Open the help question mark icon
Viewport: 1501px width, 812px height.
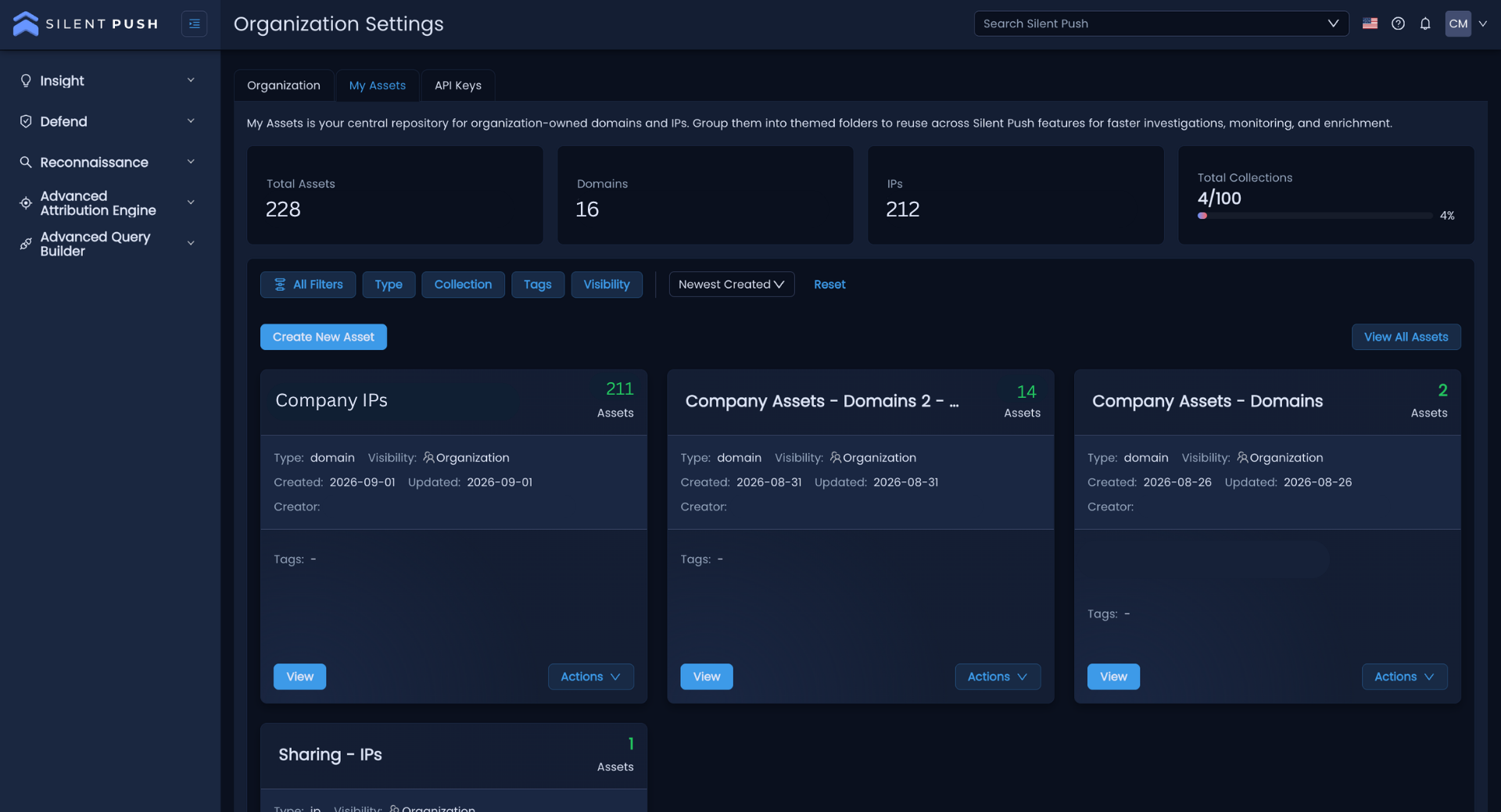[x=1398, y=23]
